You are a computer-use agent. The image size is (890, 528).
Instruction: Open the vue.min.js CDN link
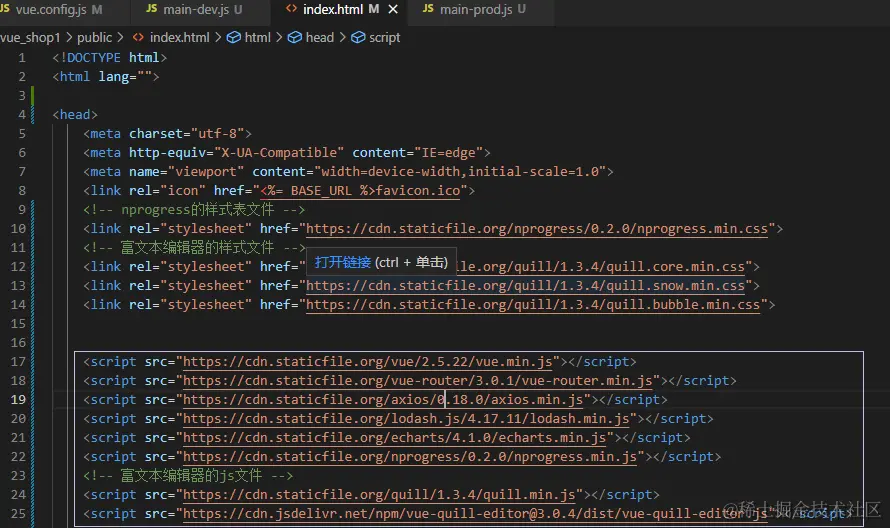(x=367, y=362)
